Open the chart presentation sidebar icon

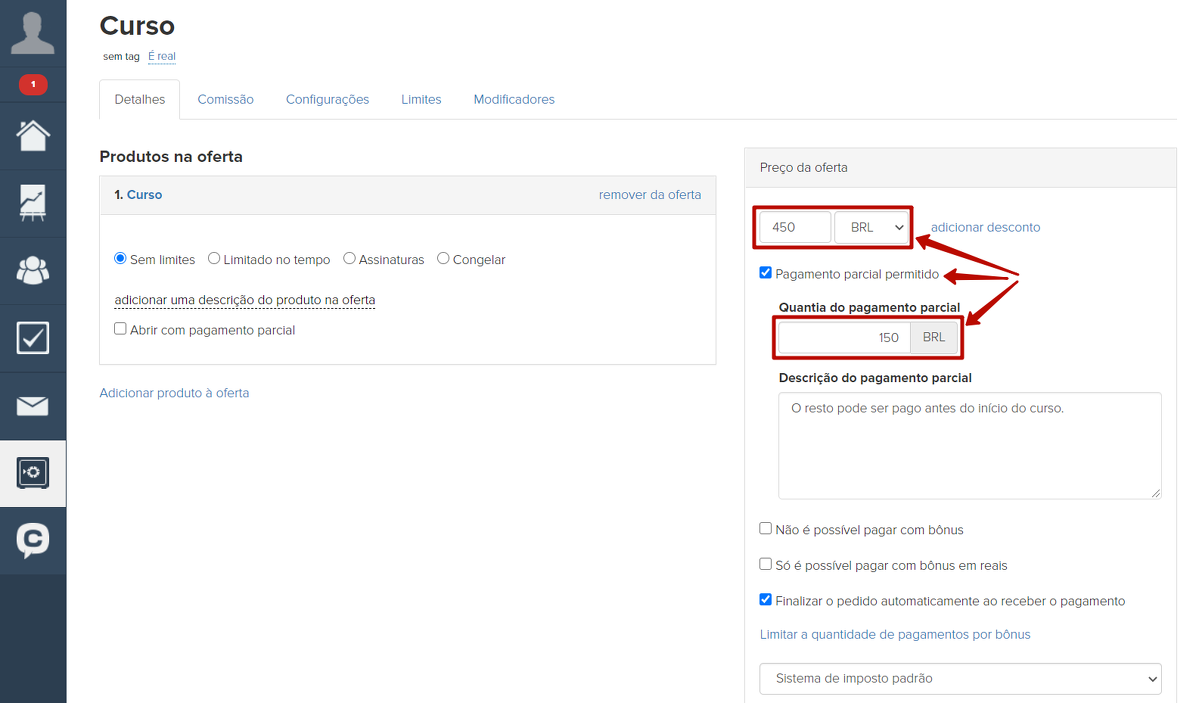pyautogui.click(x=33, y=203)
